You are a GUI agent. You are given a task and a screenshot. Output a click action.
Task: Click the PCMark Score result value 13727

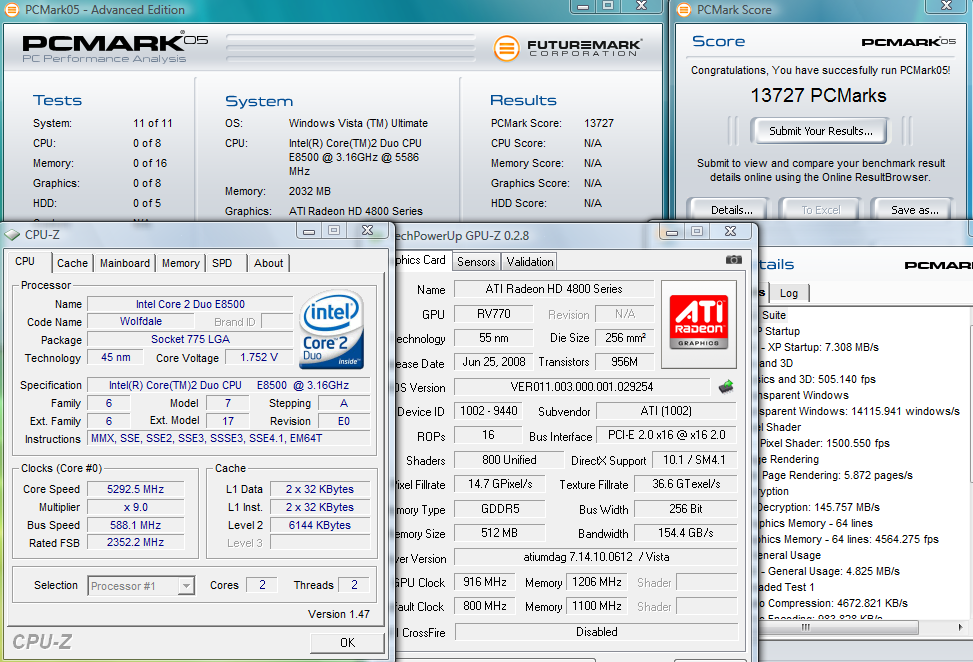(599, 123)
